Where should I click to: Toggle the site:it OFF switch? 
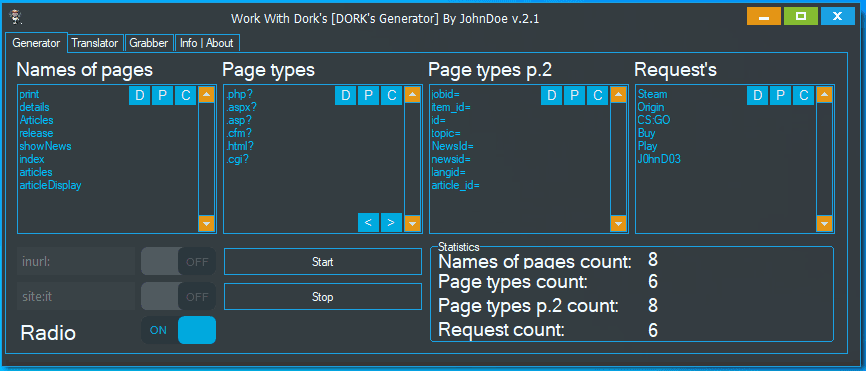178,296
